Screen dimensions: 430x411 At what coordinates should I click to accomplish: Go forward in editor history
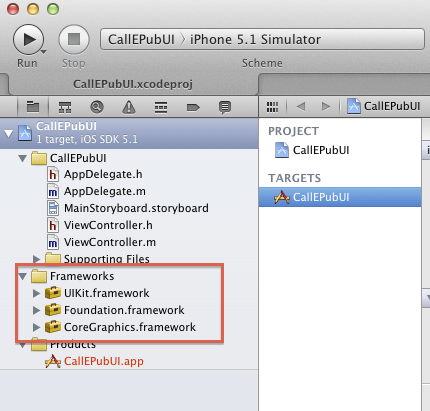coord(326,107)
